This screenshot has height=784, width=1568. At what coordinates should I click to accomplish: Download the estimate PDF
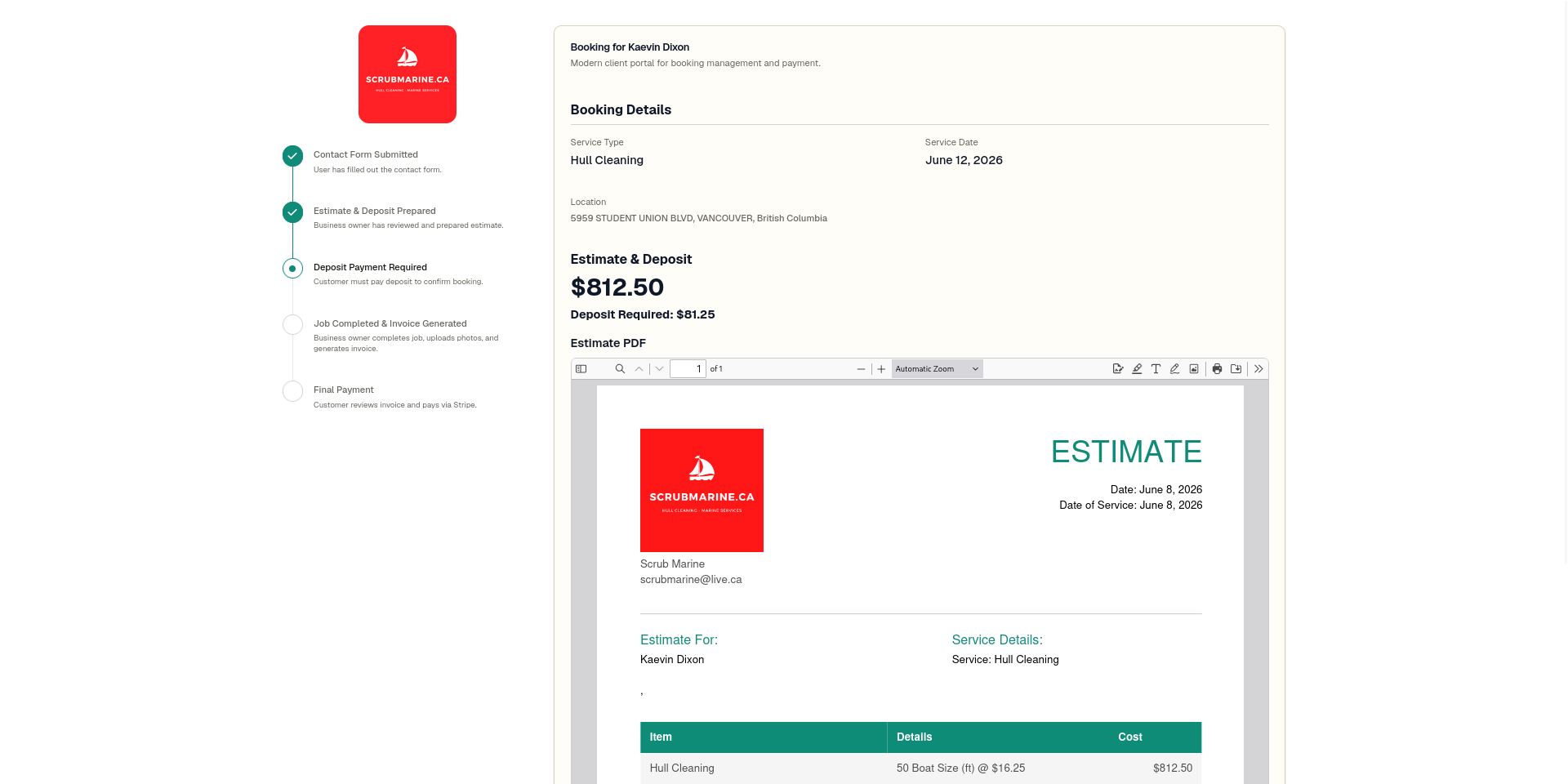click(1236, 369)
